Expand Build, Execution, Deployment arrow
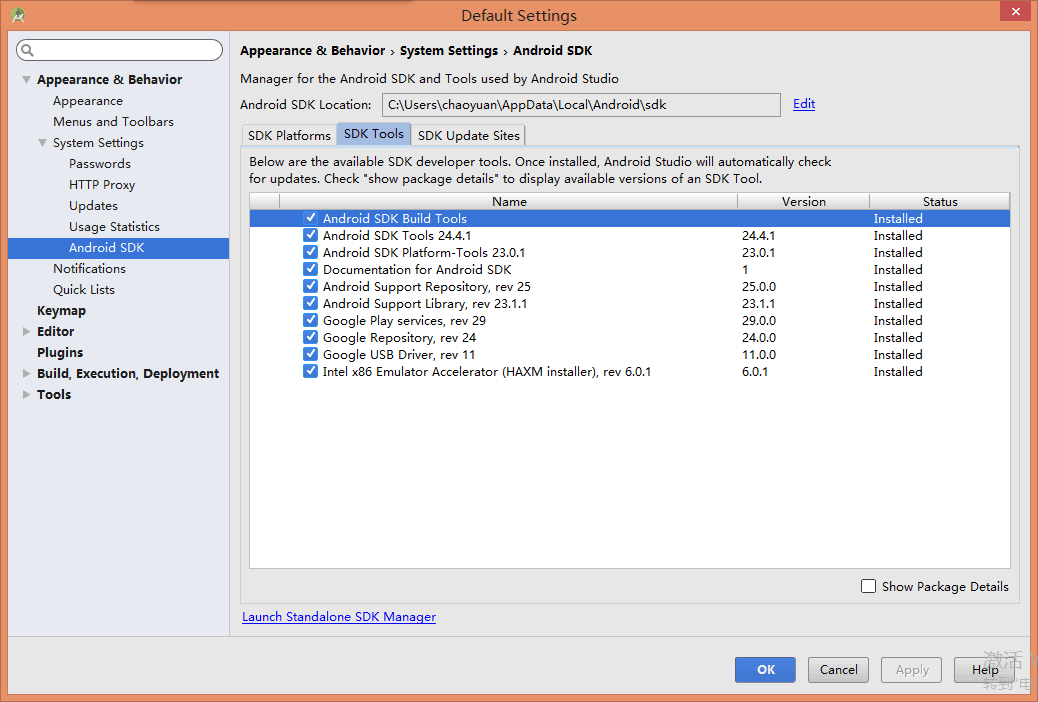The height and width of the screenshot is (702, 1038). (x=26, y=374)
